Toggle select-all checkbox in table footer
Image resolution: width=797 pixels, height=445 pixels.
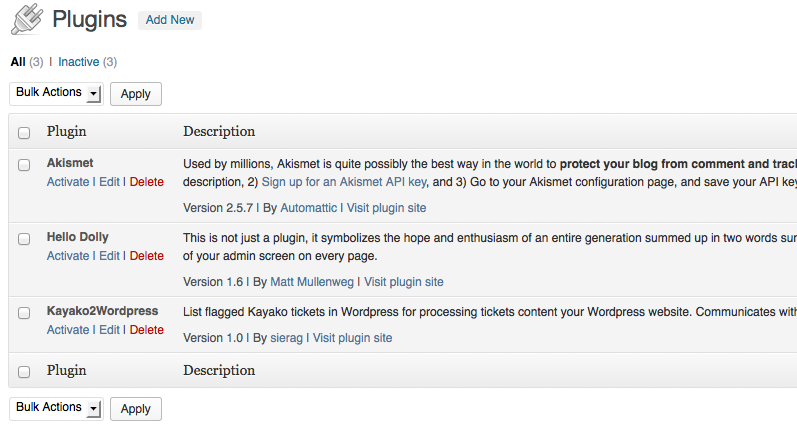click(24, 372)
